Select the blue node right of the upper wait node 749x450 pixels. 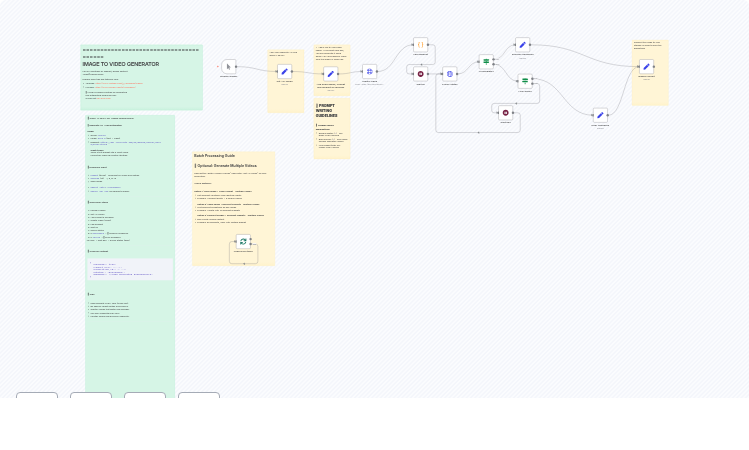450,73
